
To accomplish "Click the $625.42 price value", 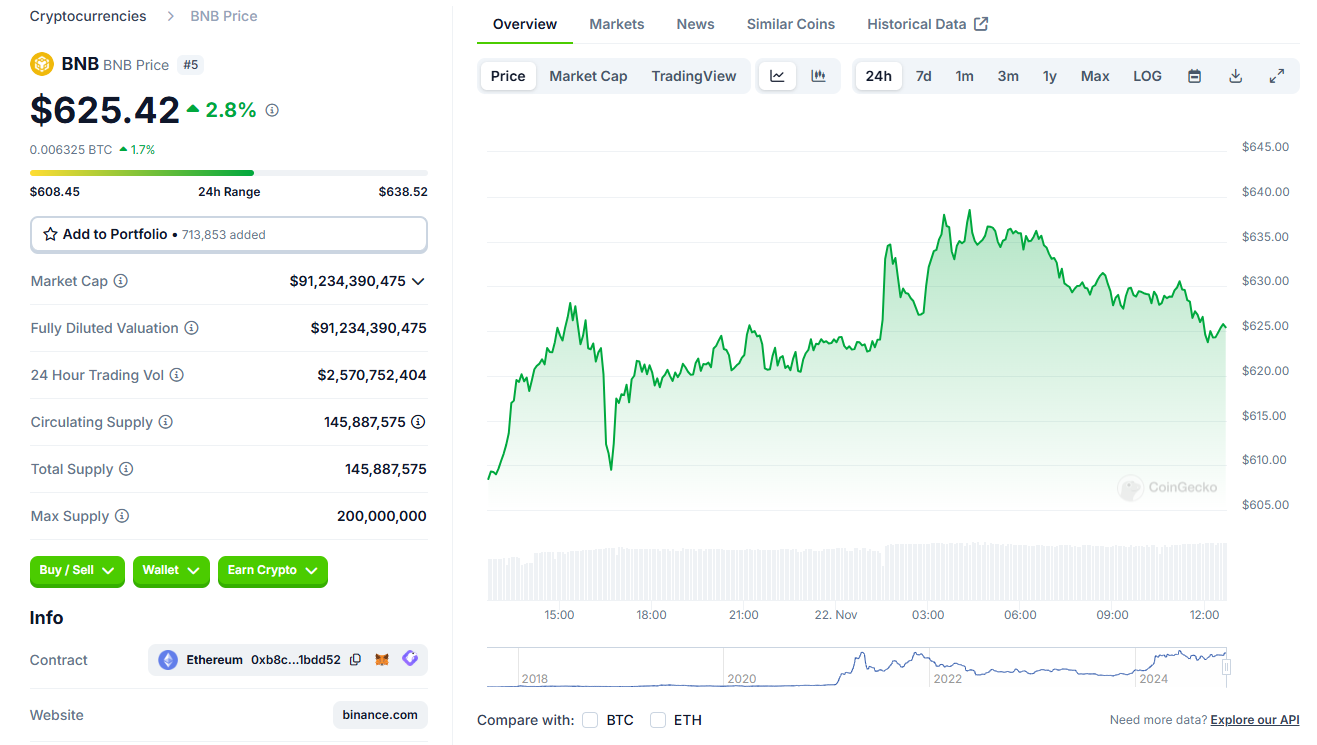I will click(x=105, y=110).
